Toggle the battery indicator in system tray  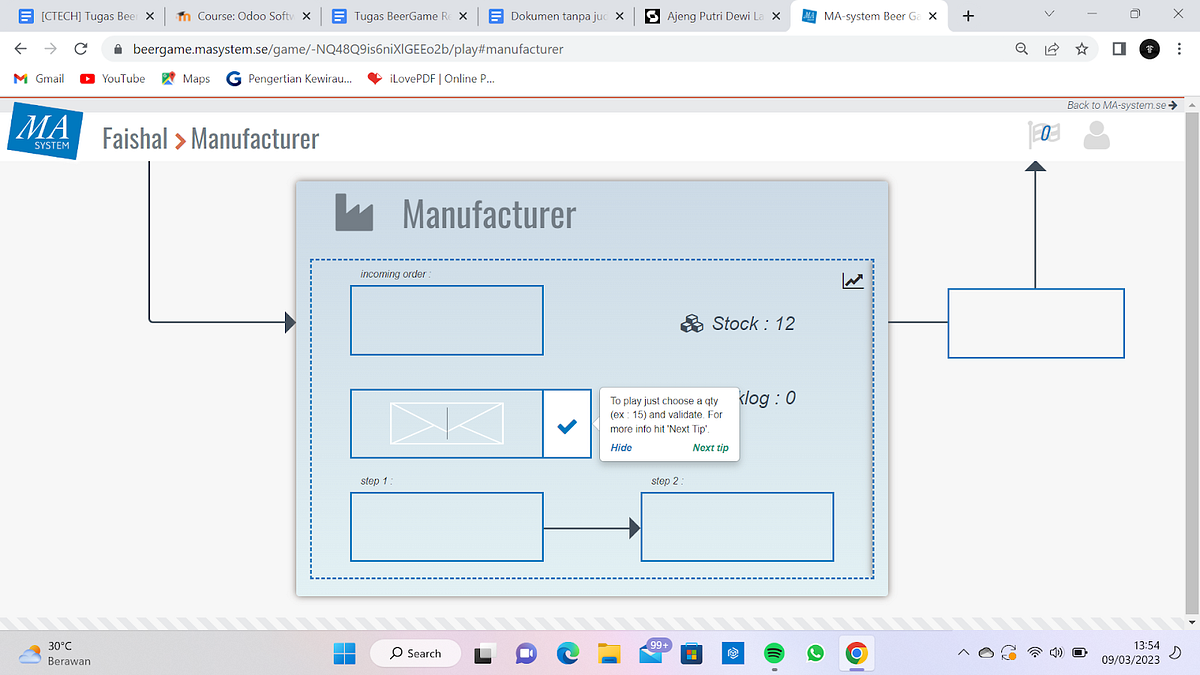pyautogui.click(x=1079, y=651)
